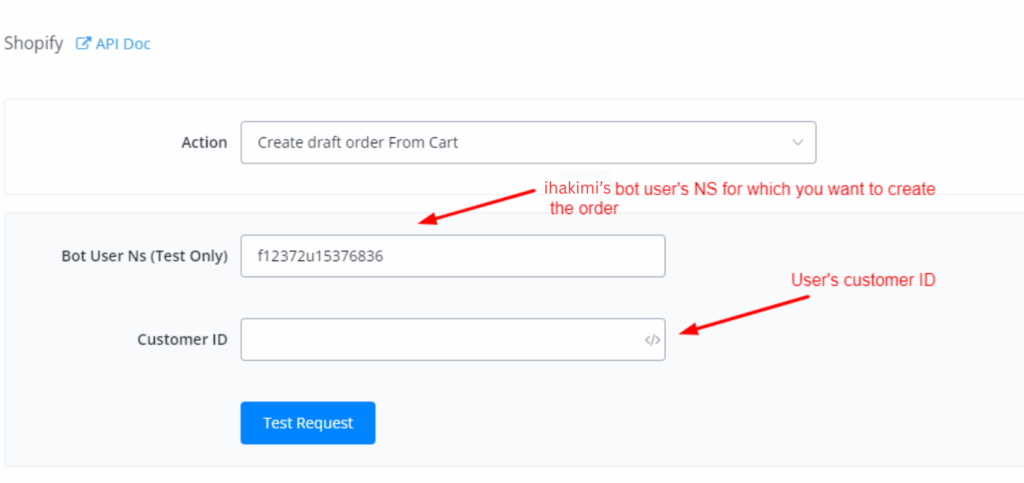
Task: Click the Customer ID label
Action: click(182, 340)
